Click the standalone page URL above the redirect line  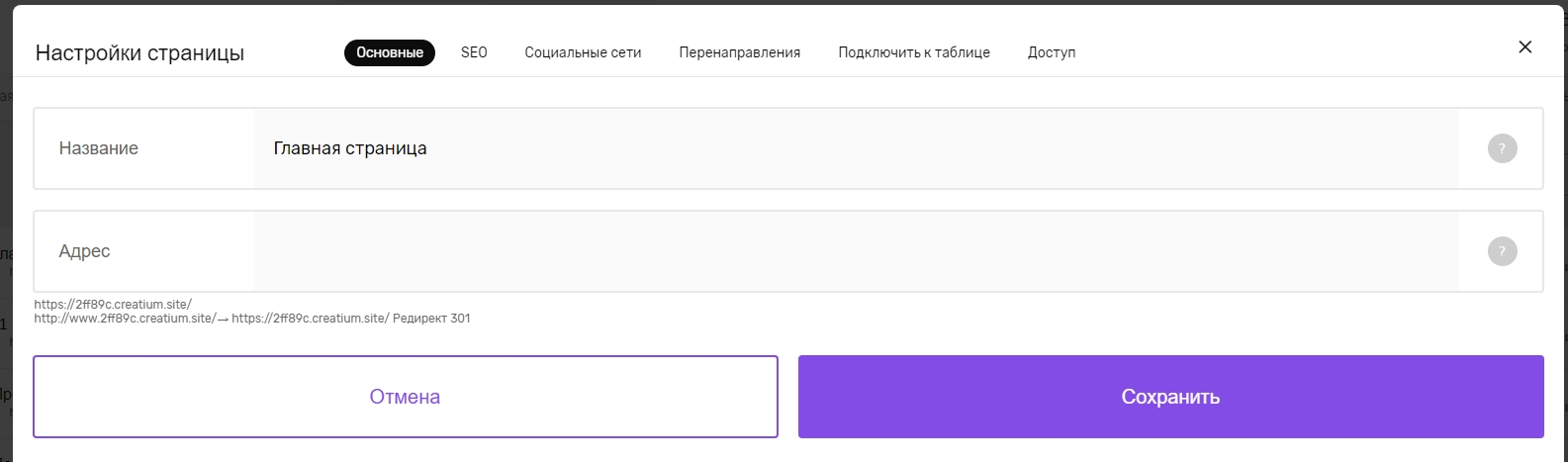pos(113,305)
